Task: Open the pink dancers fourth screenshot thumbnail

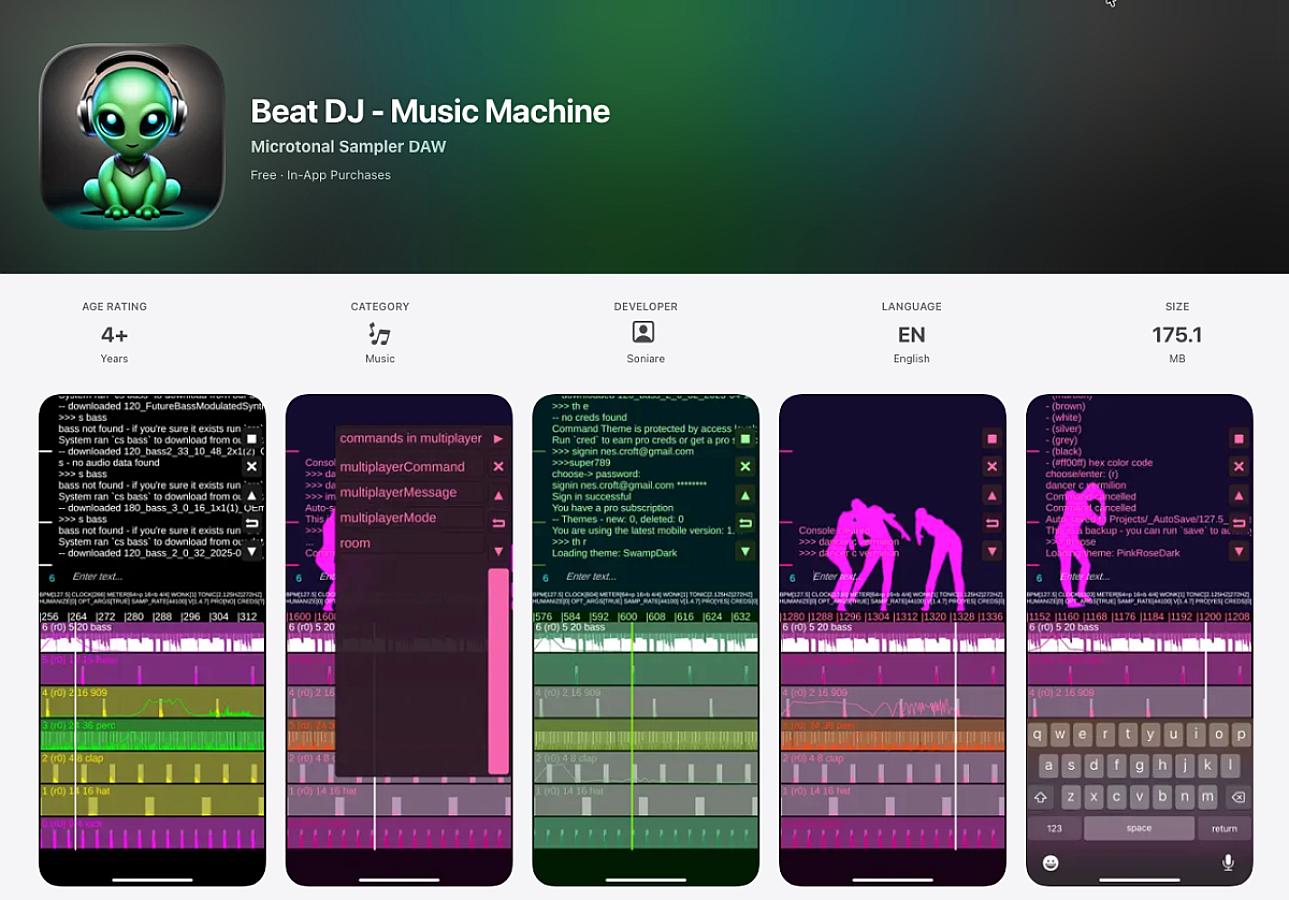Action: pos(892,640)
